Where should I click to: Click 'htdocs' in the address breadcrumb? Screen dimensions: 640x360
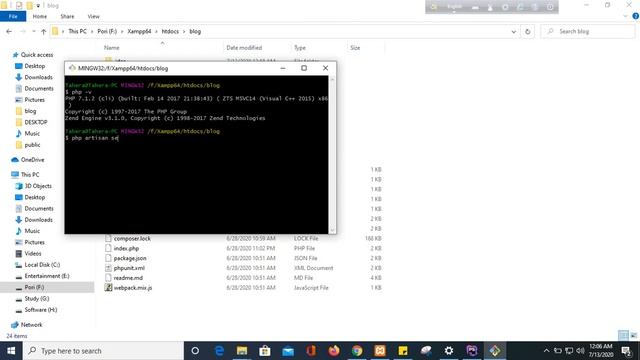(x=170, y=31)
